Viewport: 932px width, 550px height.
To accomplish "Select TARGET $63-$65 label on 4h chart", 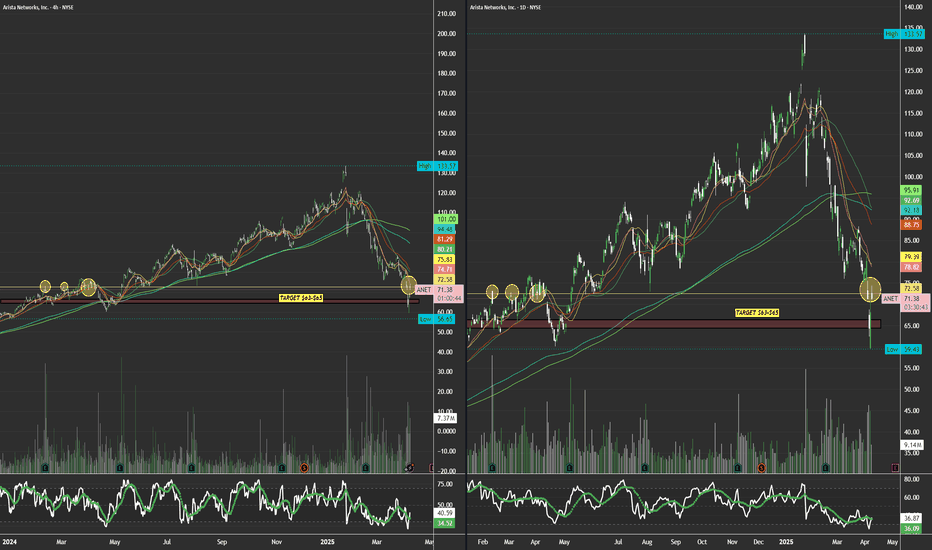I will pyautogui.click(x=301, y=297).
